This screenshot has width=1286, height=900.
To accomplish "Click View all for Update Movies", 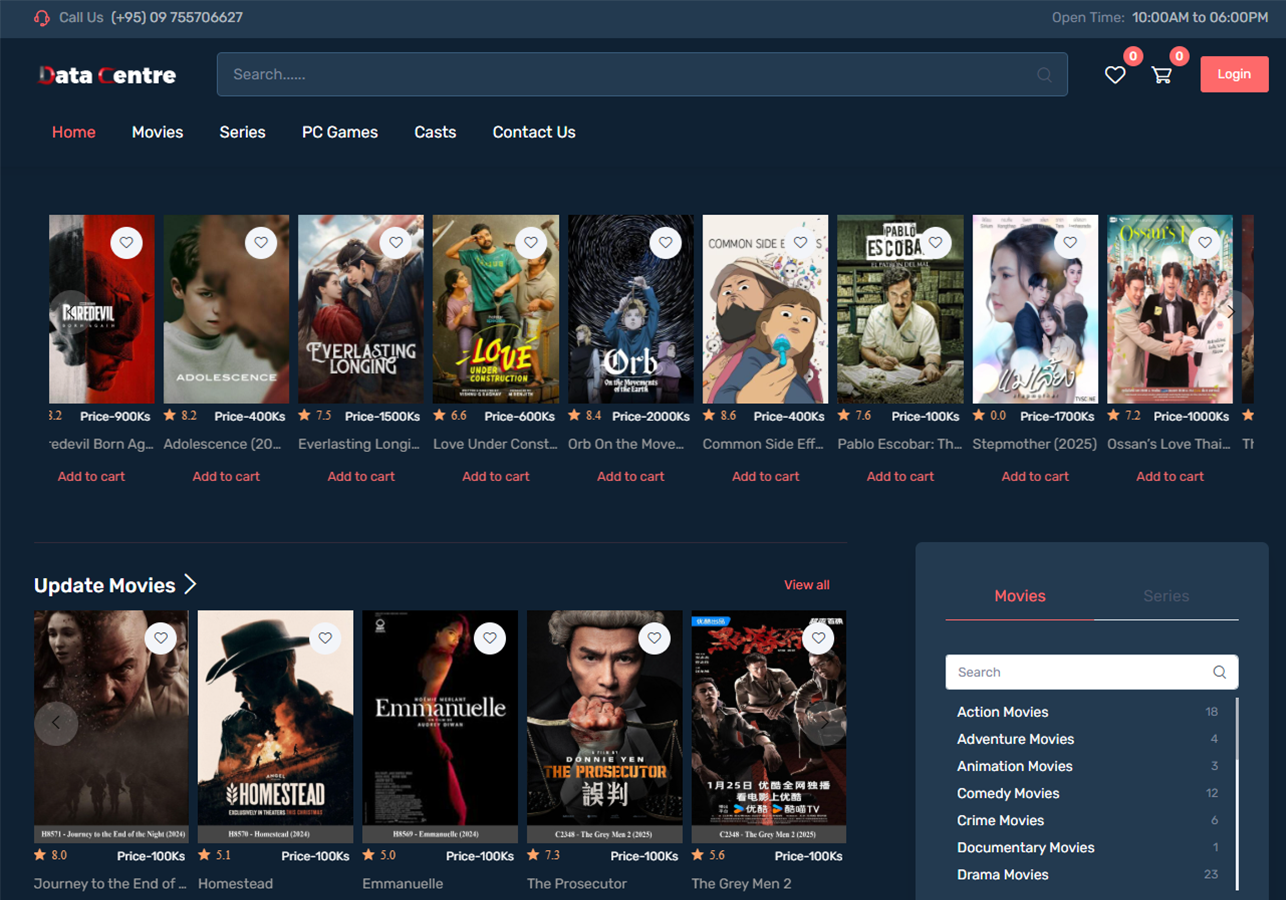I will (x=807, y=585).
